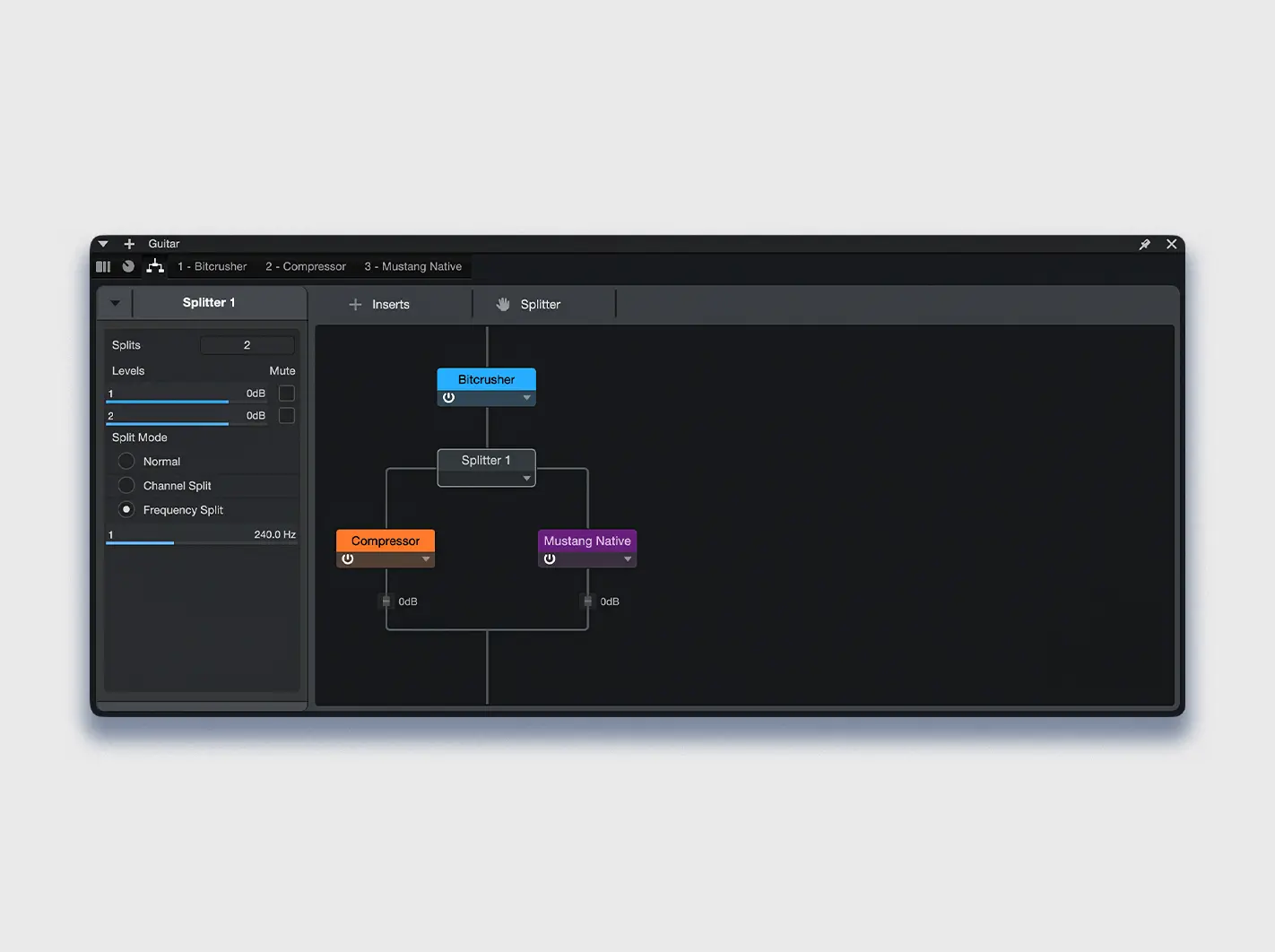Open the Bitcrusher node dropdown arrow
The width and height of the screenshot is (1275, 952).
pos(526,398)
